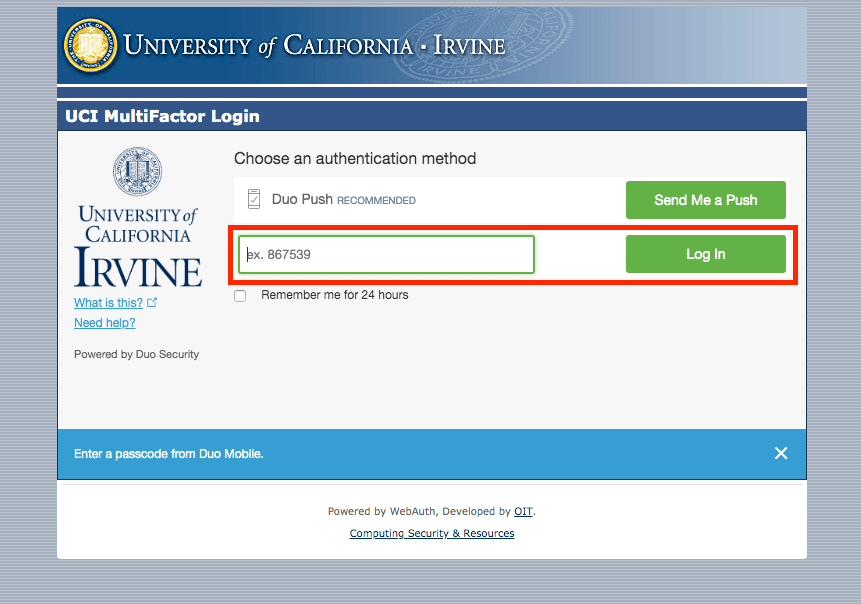Click the UC Irvine seal in header
The image size is (861, 604).
tap(91, 46)
